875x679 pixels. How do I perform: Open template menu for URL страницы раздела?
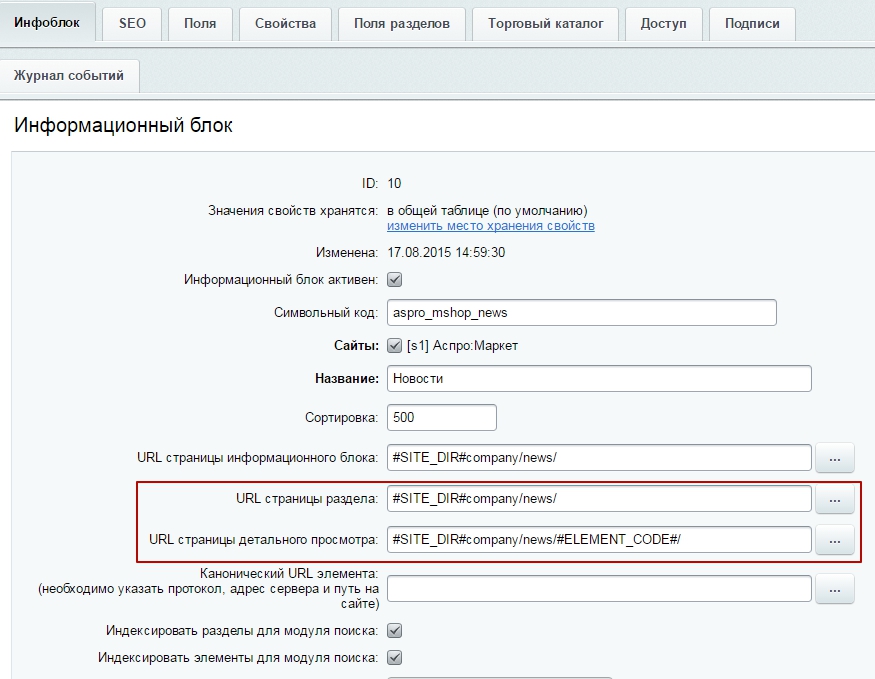pyautogui.click(x=835, y=498)
